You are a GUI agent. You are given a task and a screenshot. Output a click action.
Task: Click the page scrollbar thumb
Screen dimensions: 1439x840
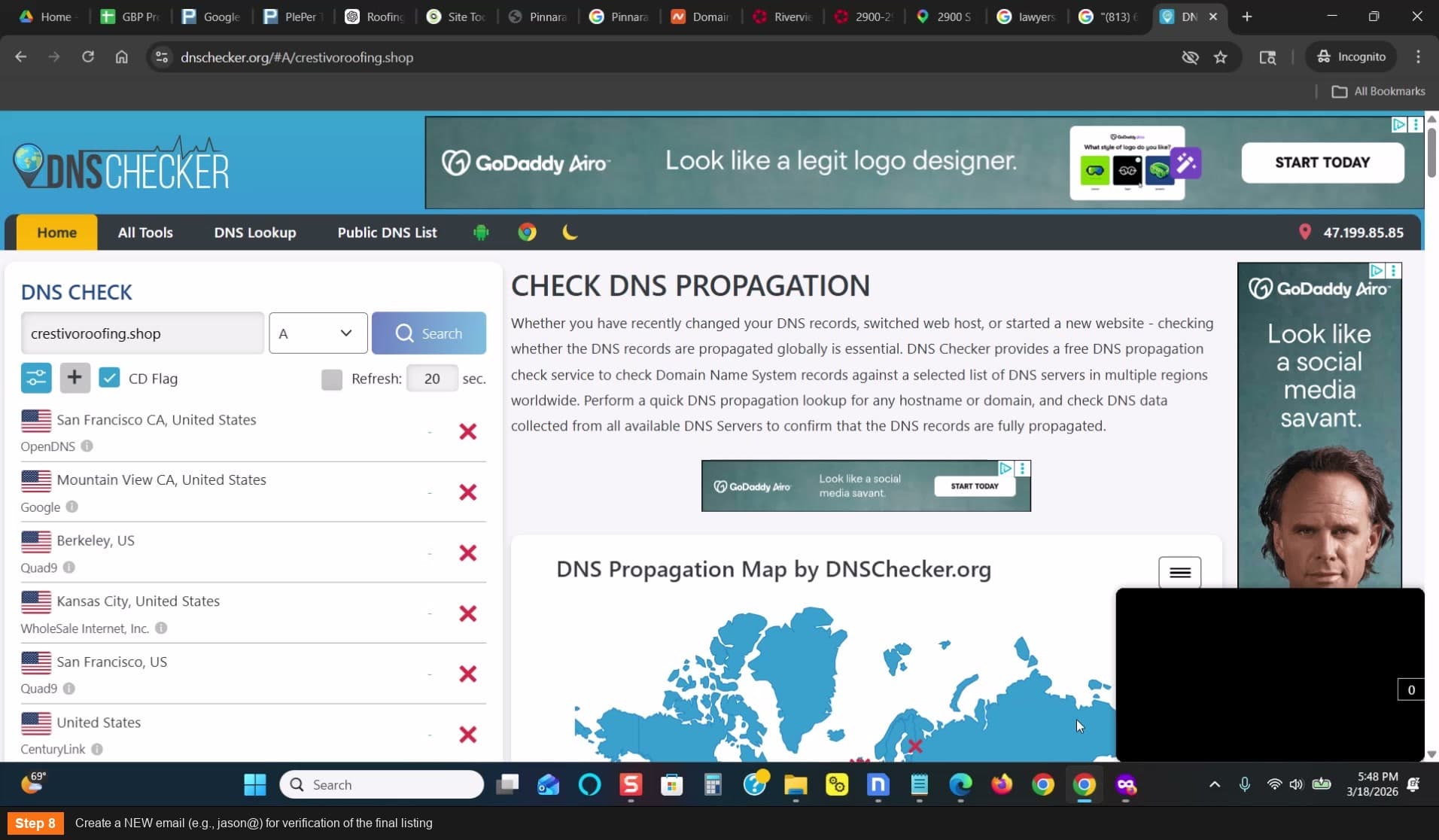(x=1431, y=153)
